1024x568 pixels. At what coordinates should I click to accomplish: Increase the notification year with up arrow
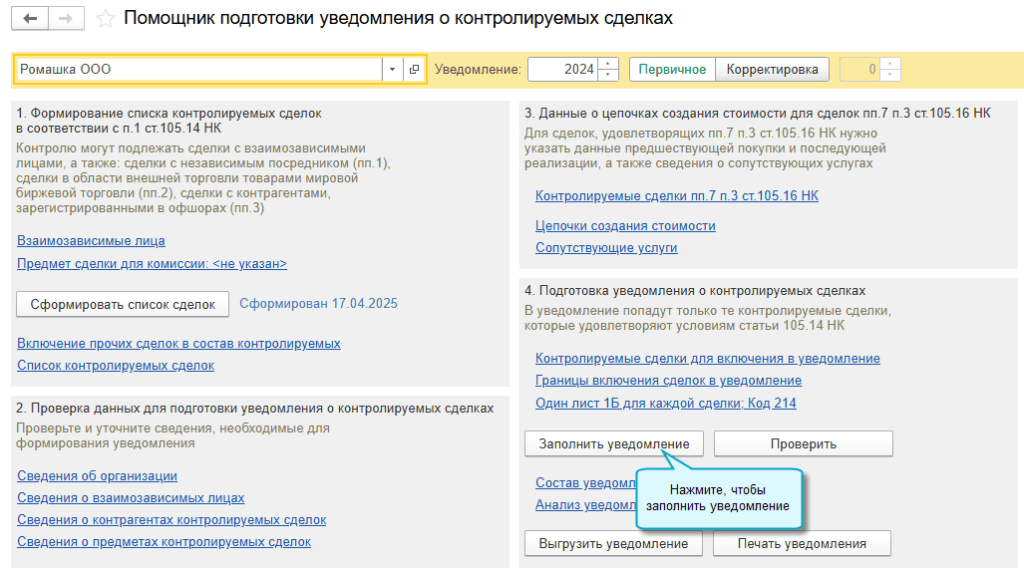click(x=608, y=64)
